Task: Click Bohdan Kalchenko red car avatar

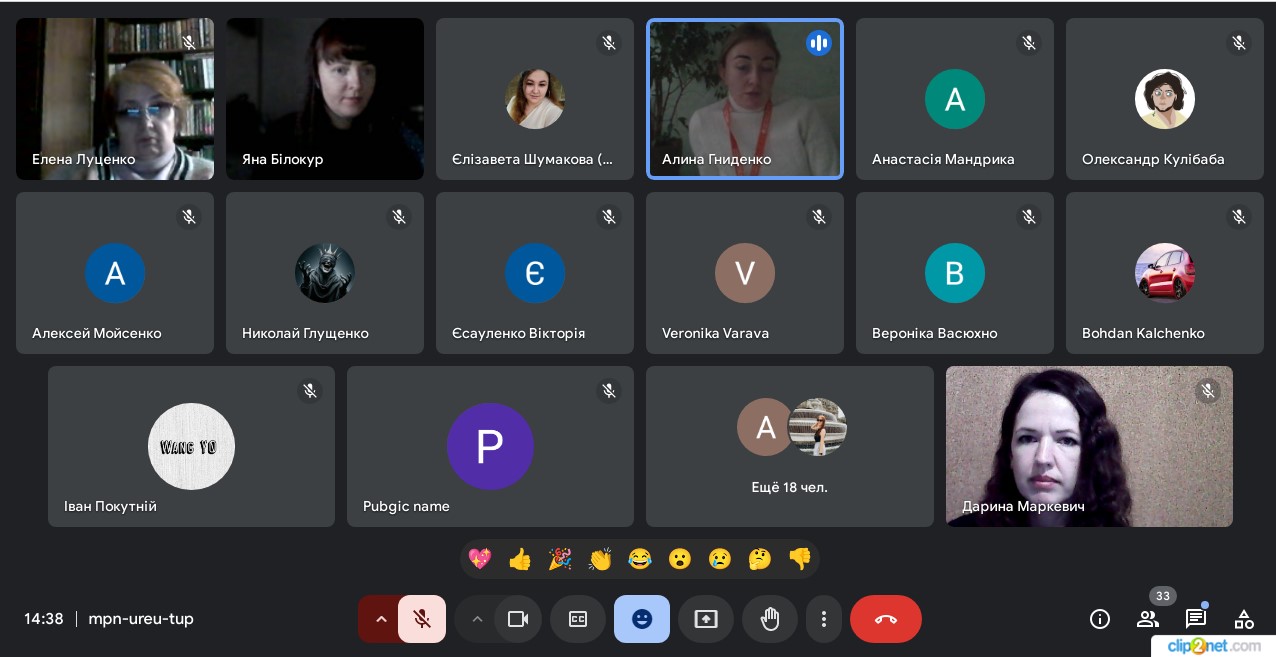Action: [1165, 273]
